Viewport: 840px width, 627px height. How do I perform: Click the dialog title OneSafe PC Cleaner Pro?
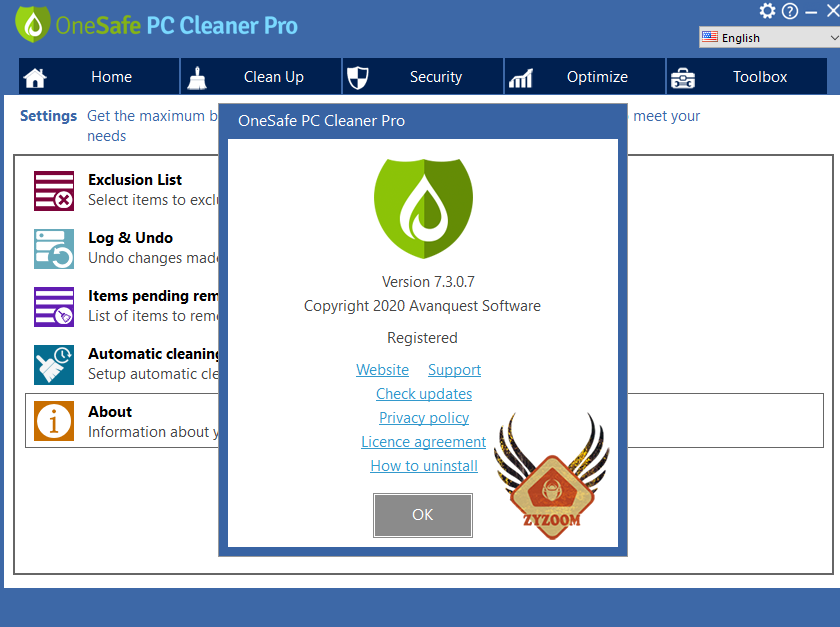click(321, 121)
